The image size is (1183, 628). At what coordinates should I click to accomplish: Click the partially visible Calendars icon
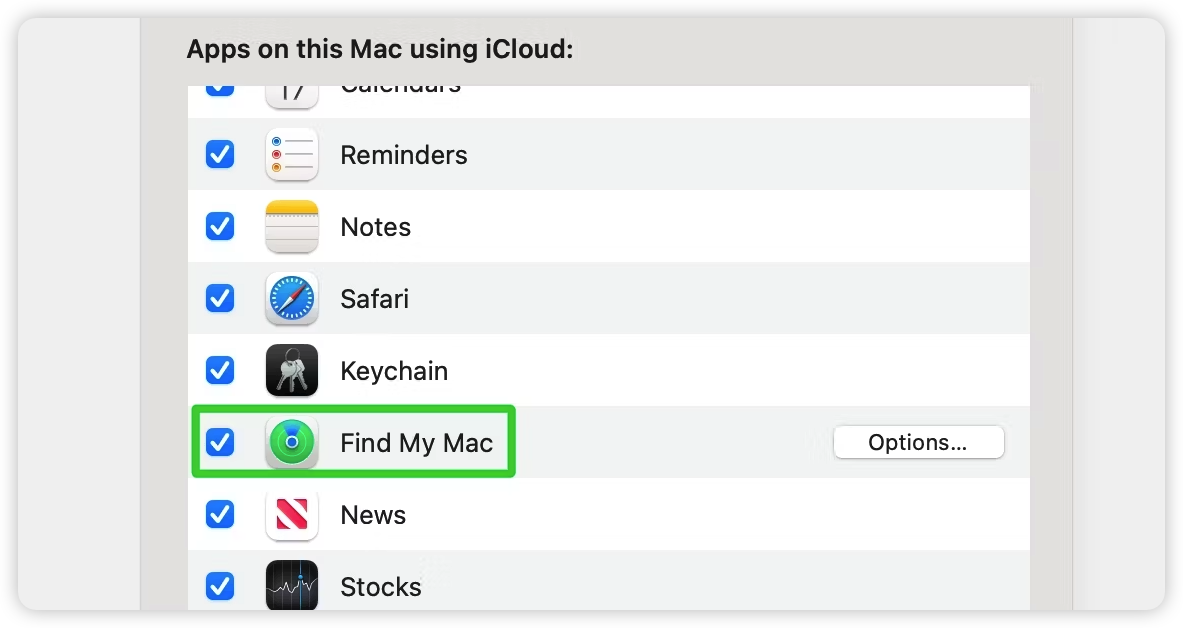tap(292, 97)
